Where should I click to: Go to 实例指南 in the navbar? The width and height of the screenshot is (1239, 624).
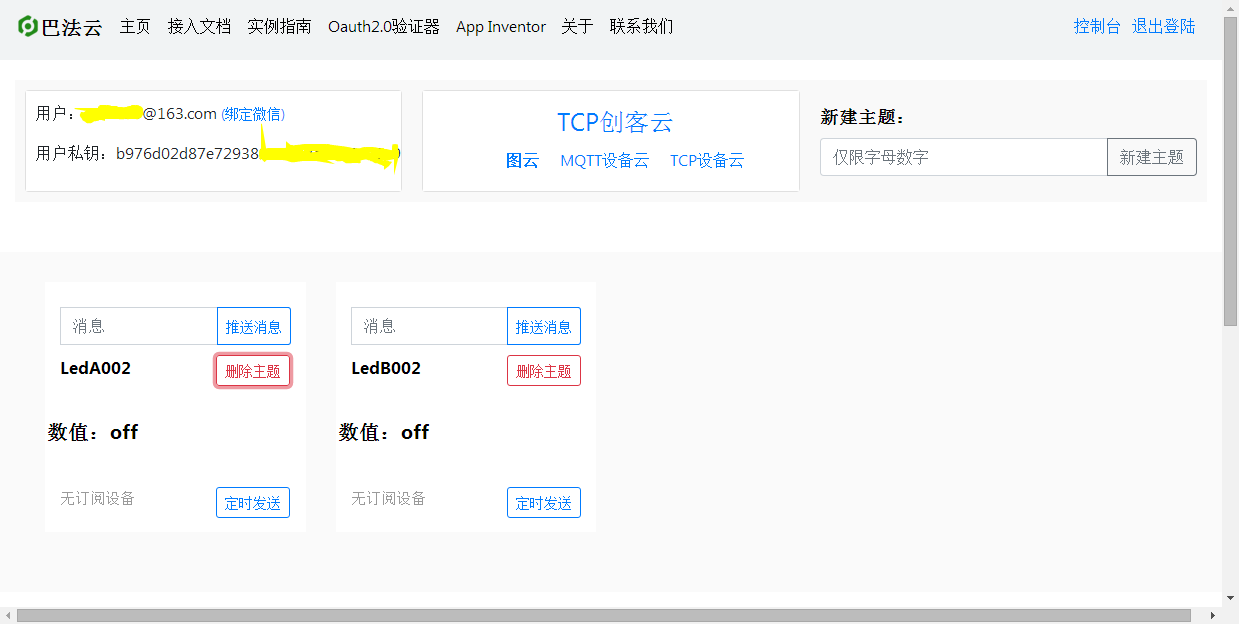coord(279,26)
